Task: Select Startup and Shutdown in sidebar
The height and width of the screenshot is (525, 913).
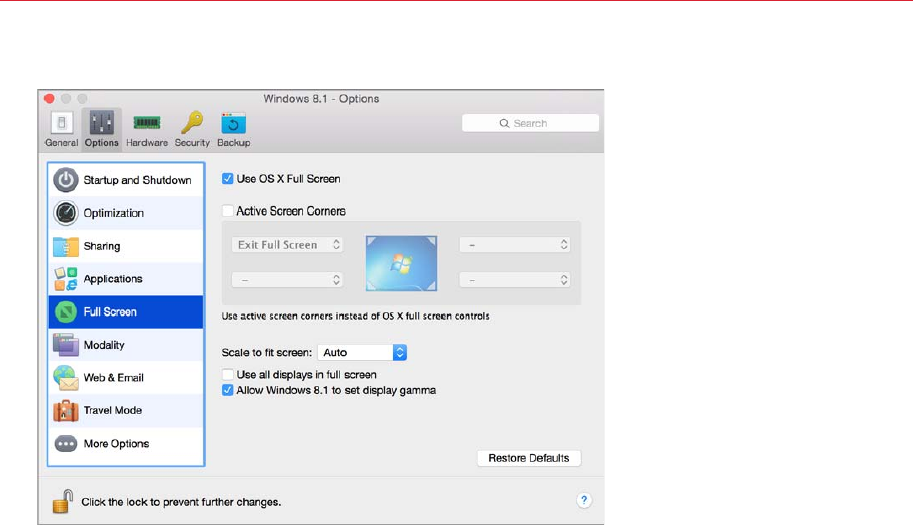Action: click(x=126, y=180)
